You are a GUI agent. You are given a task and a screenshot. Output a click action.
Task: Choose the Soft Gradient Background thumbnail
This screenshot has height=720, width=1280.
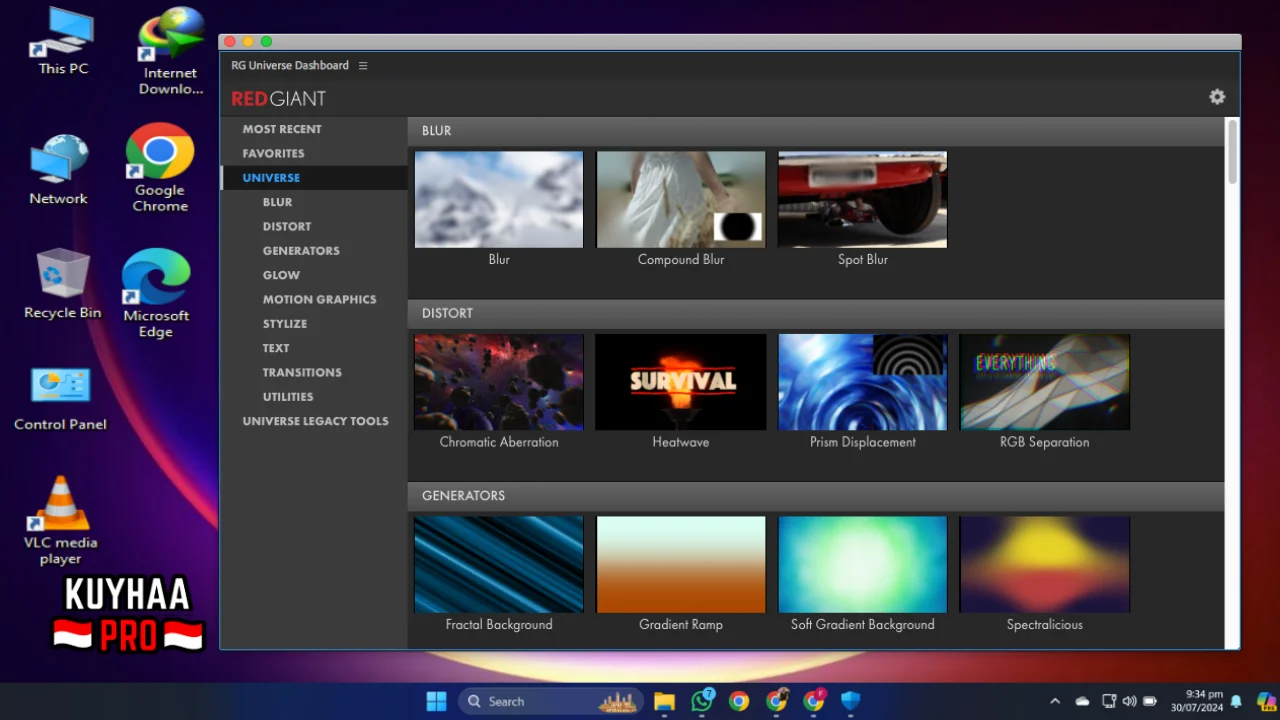[863, 565]
